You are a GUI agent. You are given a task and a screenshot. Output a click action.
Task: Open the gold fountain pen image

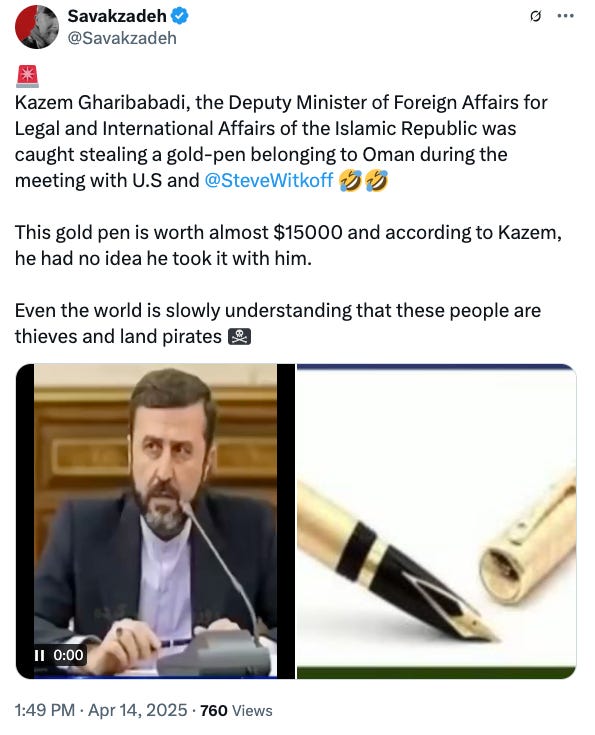coord(437,521)
